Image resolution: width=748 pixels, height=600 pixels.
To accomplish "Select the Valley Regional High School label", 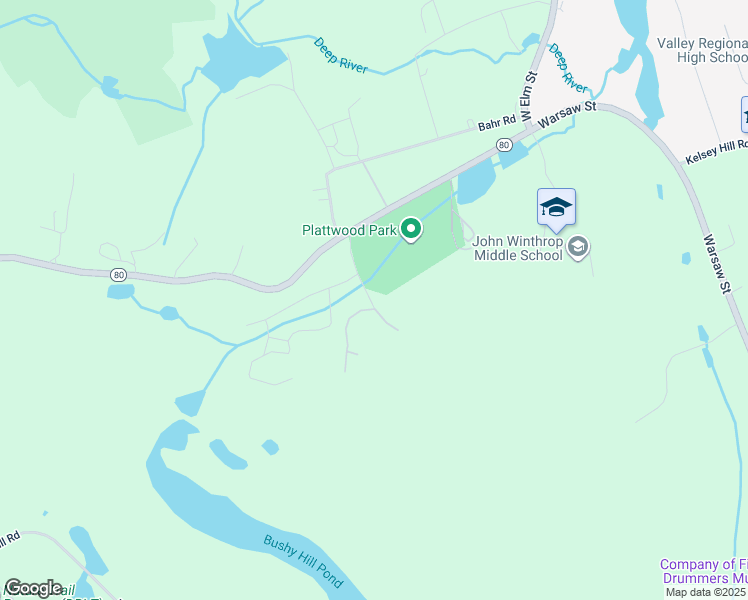I will point(702,50).
